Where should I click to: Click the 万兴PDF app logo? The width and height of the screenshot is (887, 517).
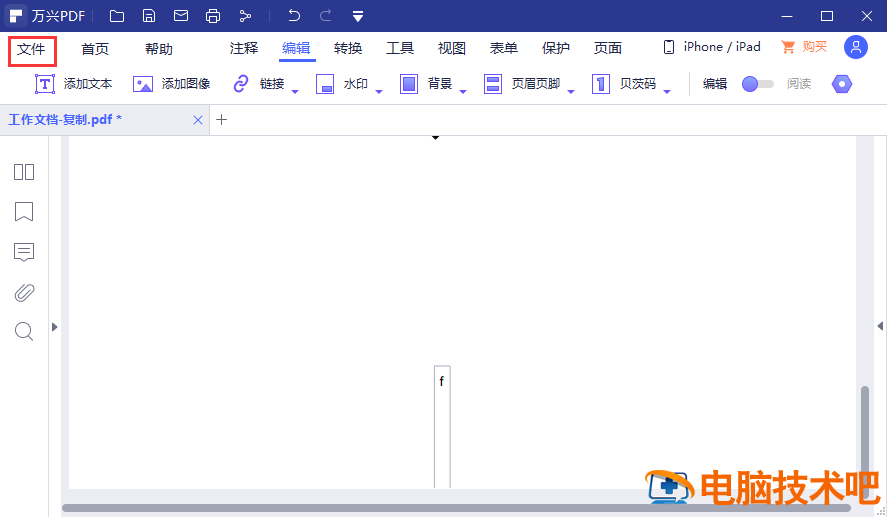pos(15,16)
